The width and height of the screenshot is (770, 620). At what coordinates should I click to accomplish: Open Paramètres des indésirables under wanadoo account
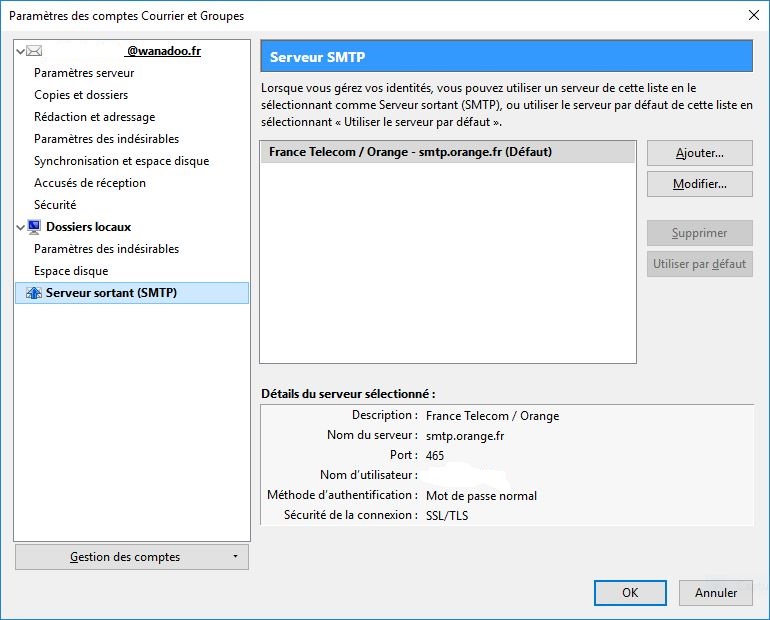coord(106,139)
